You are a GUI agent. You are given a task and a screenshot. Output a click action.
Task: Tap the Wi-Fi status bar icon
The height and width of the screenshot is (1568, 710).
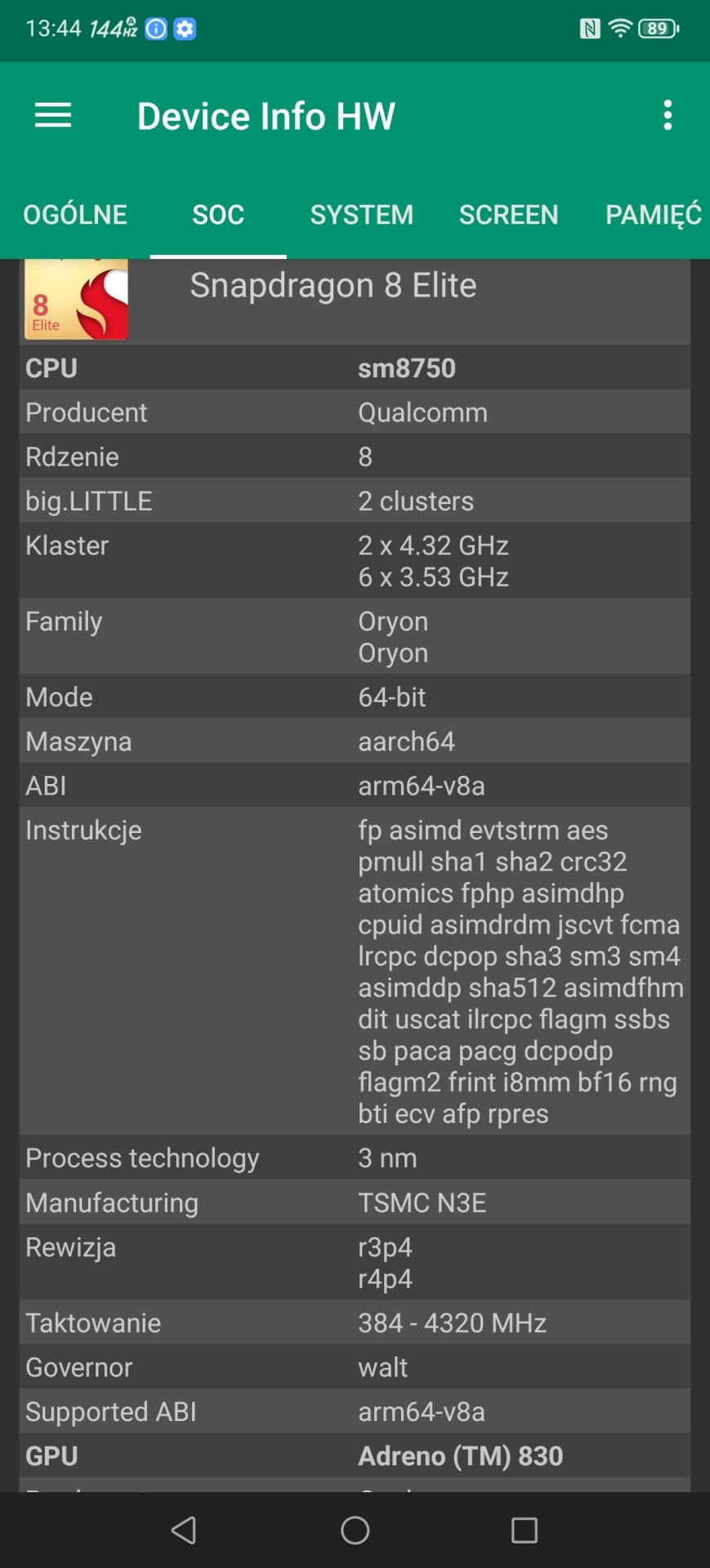point(621,29)
